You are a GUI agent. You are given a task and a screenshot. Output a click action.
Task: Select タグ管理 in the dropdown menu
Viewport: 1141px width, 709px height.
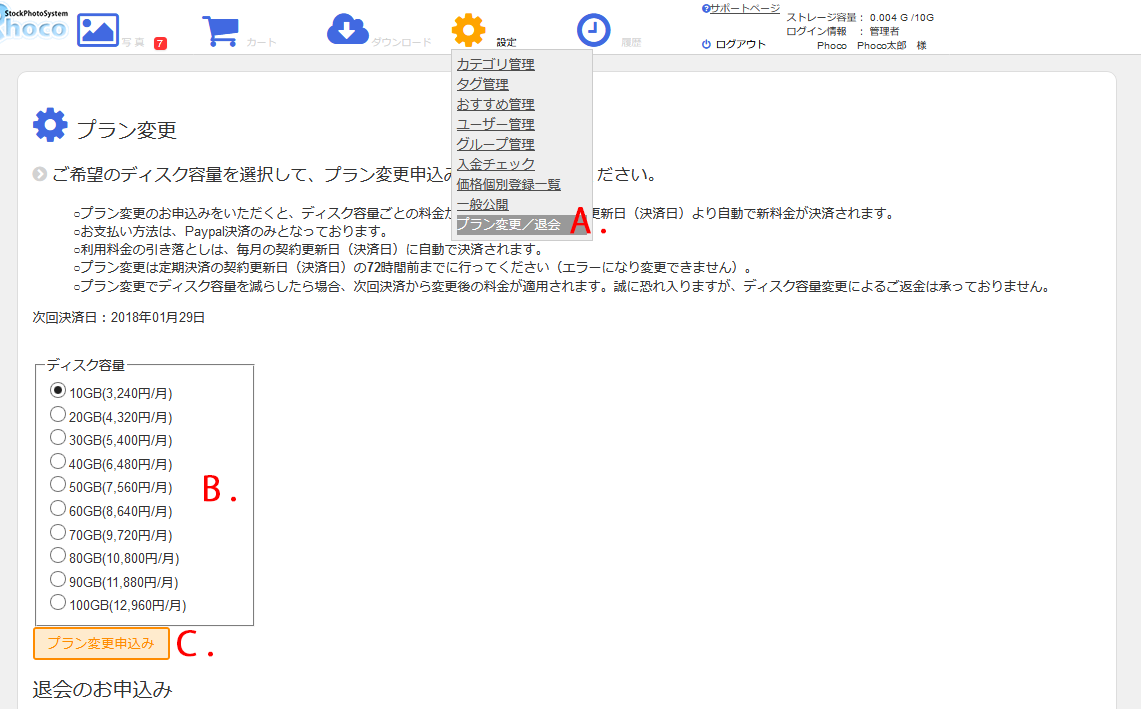[482, 85]
